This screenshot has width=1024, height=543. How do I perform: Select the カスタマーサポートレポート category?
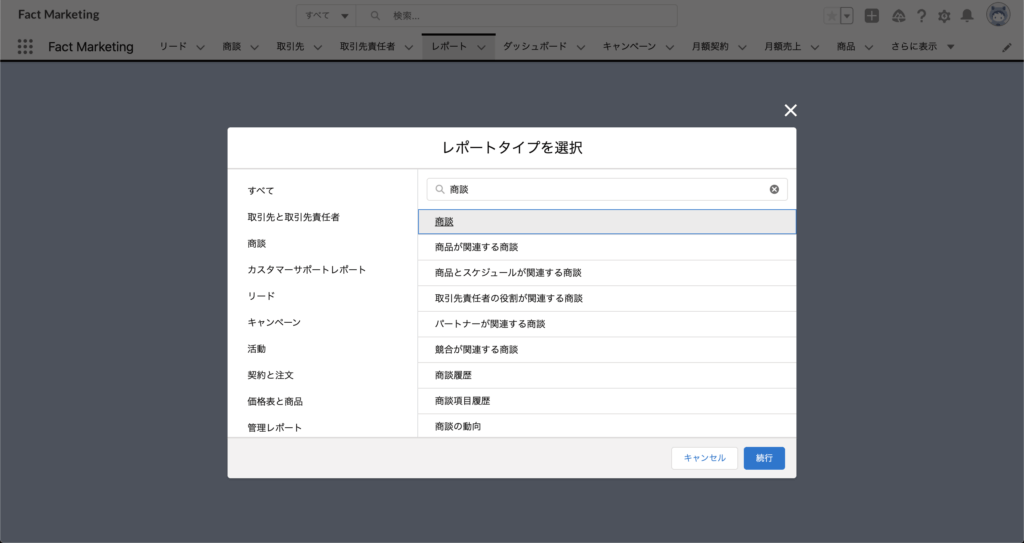(x=306, y=269)
